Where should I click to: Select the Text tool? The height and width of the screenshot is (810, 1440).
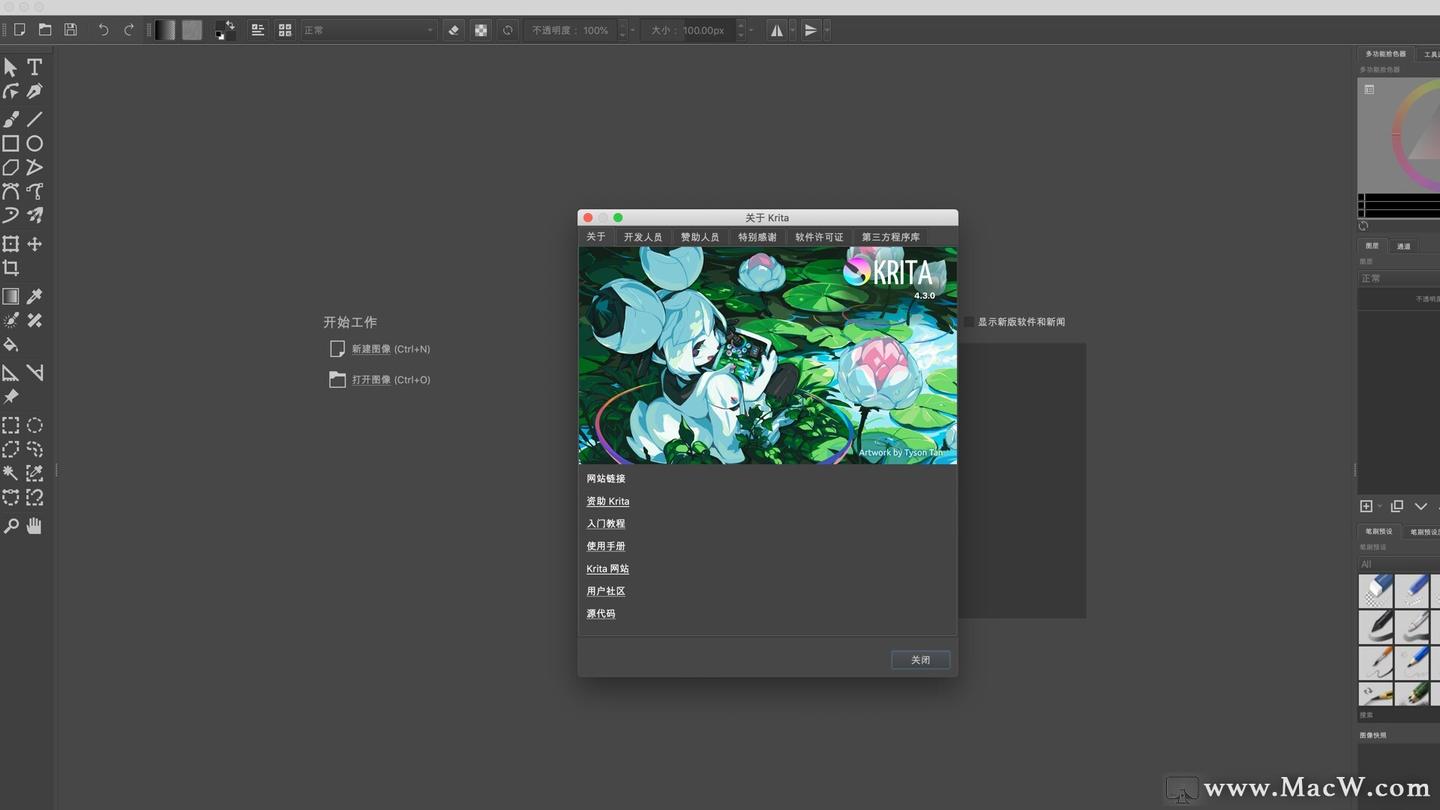pos(35,67)
